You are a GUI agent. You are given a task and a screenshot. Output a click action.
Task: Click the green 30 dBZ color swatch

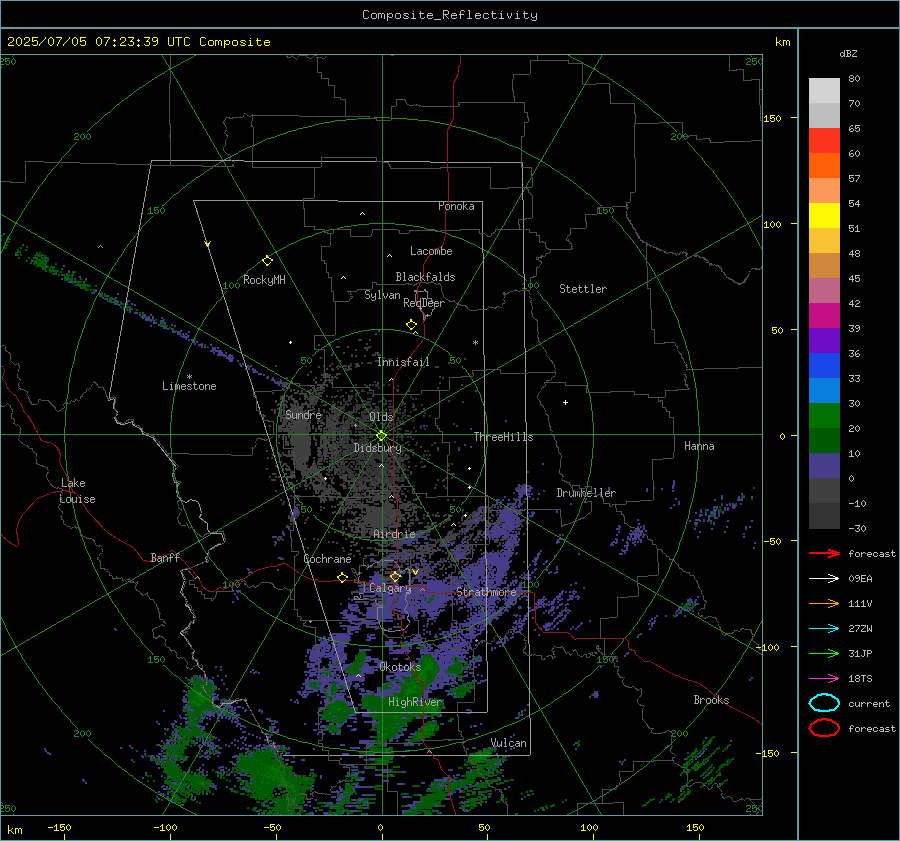[824, 416]
